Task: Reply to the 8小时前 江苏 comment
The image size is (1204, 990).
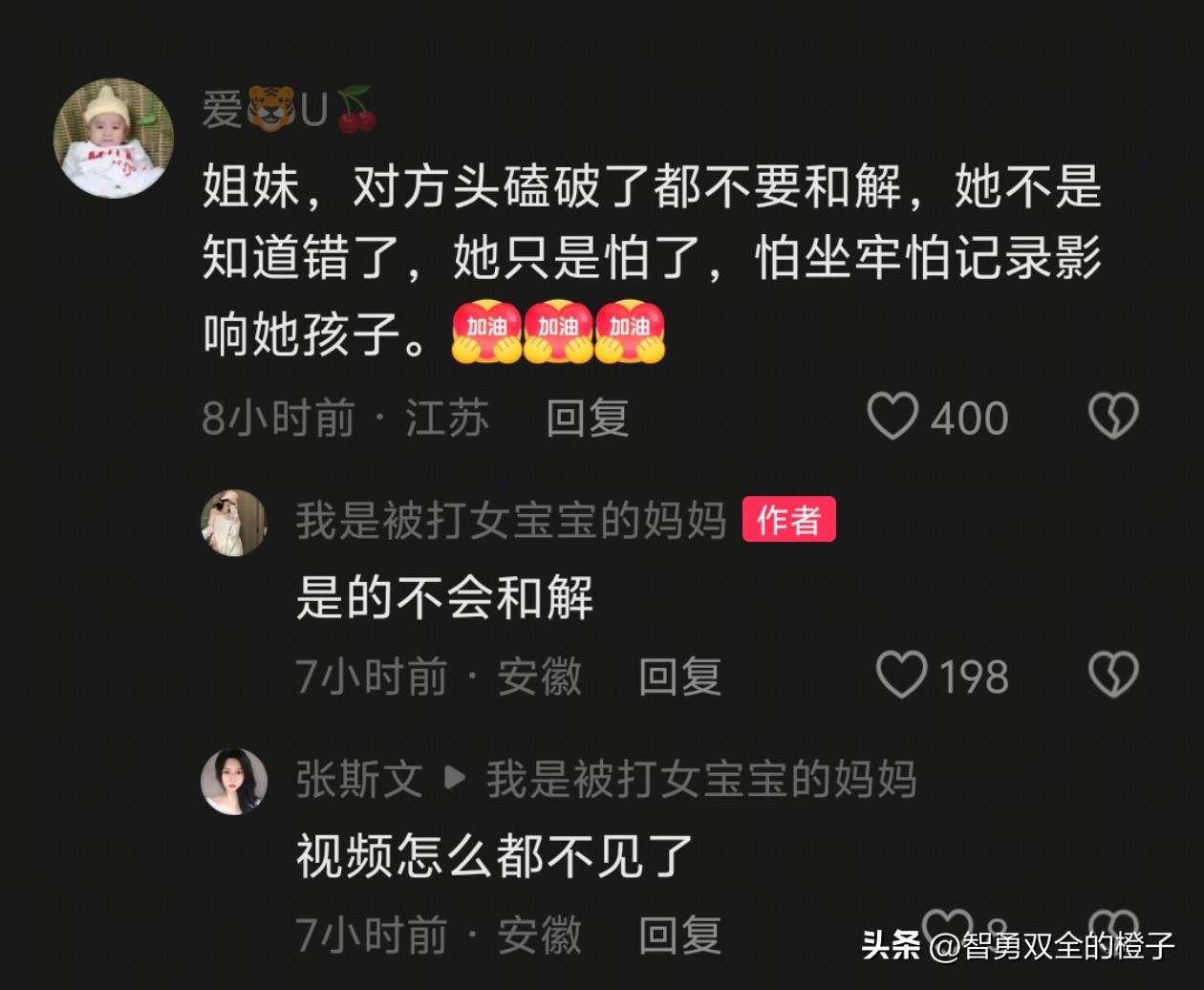Action: tap(587, 418)
